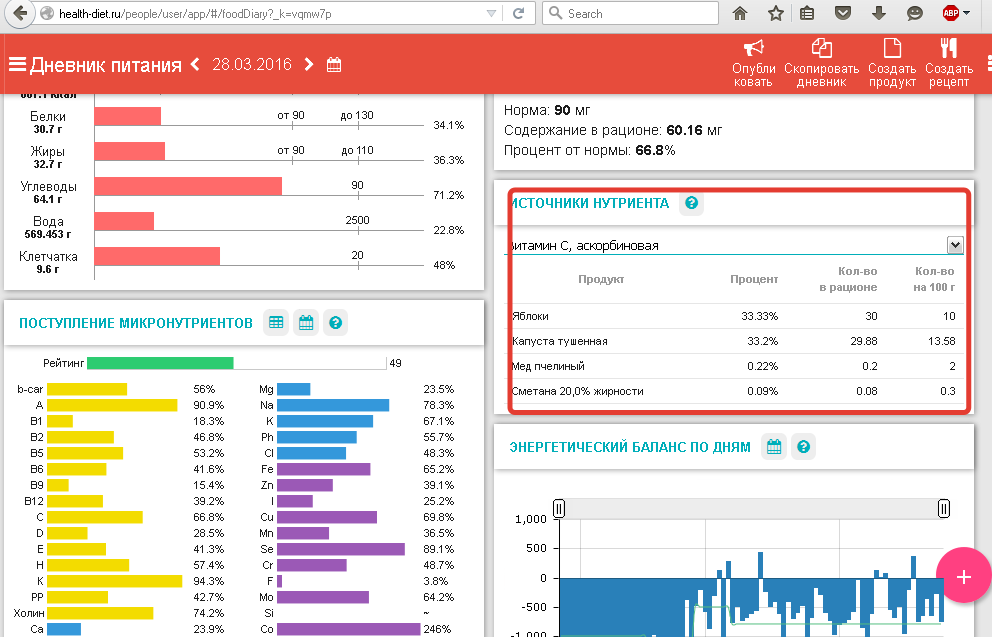The image size is (992, 637).
Task: Go to next day with right arrow
Action: pos(309,64)
